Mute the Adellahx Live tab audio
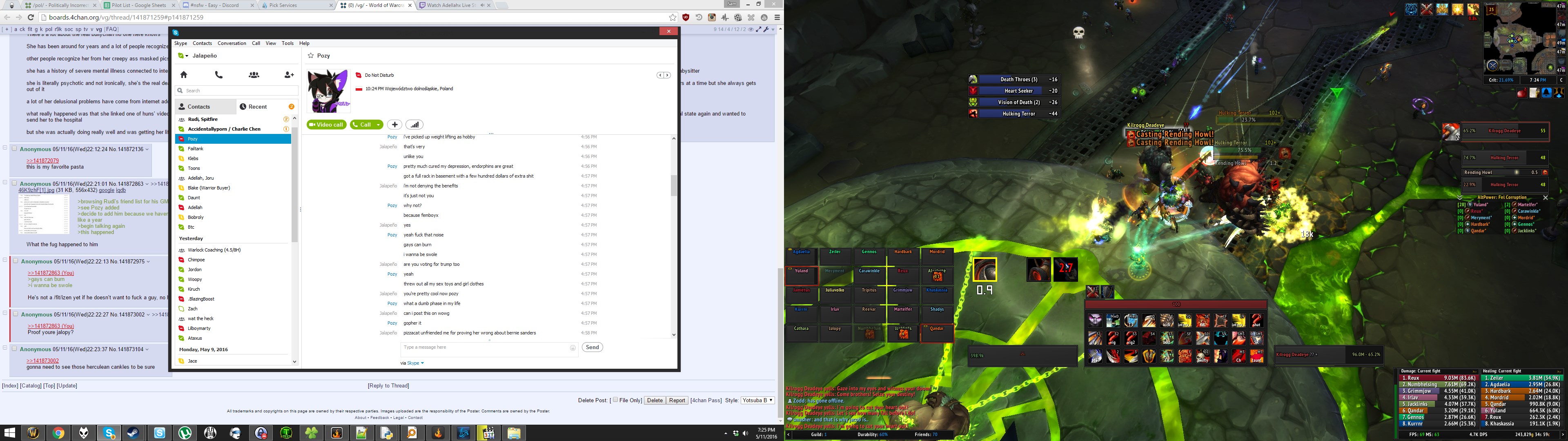This screenshot has height=441, width=1568. point(482,5)
